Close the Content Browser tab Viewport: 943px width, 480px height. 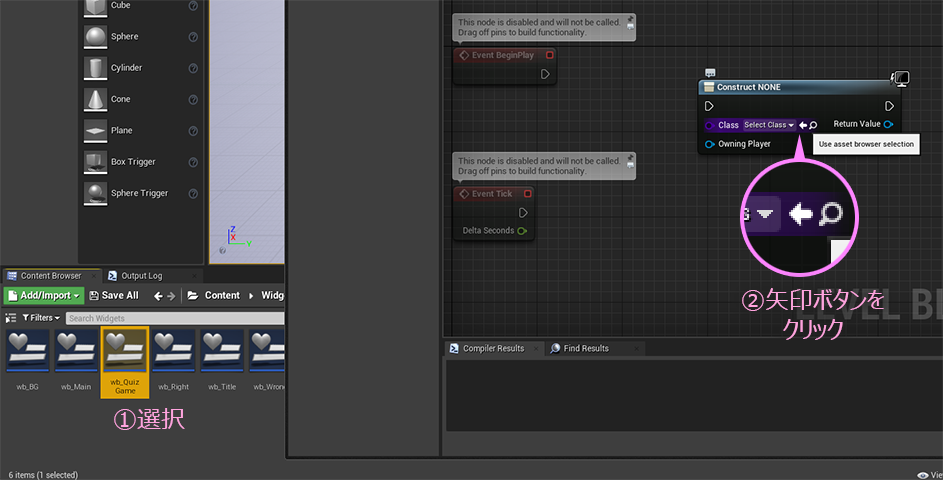pos(93,276)
